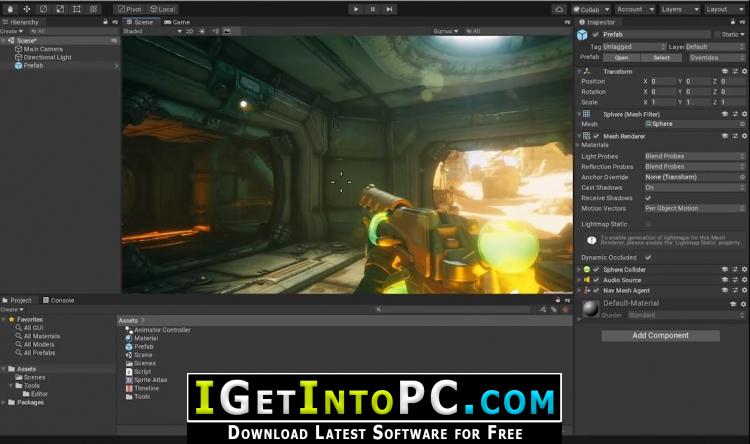Click the Project panel search field
This screenshot has height=444, width=750.
pyautogui.click(x=454, y=310)
